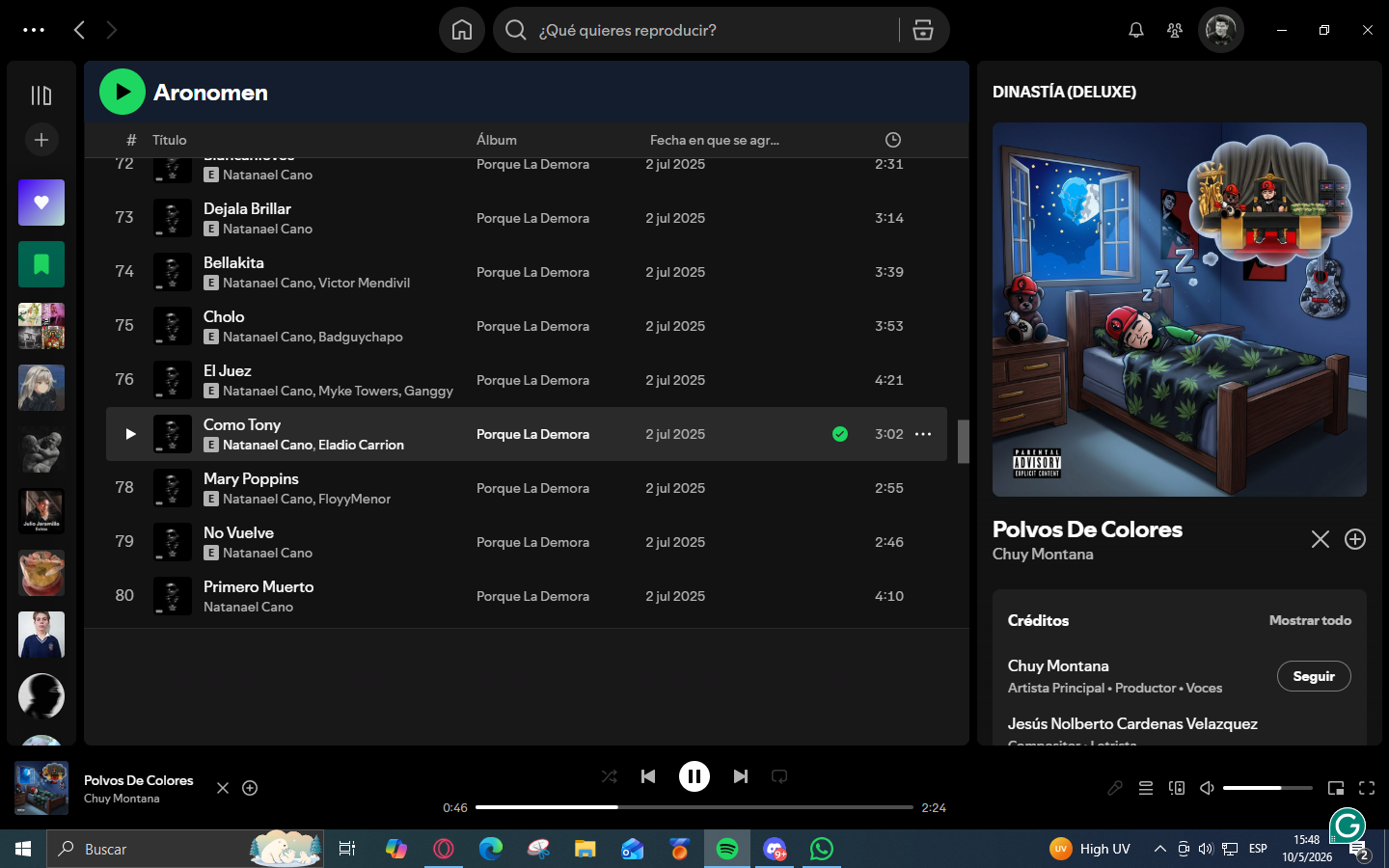Skip to the previous track
The height and width of the screenshot is (868, 1389).
(x=648, y=776)
